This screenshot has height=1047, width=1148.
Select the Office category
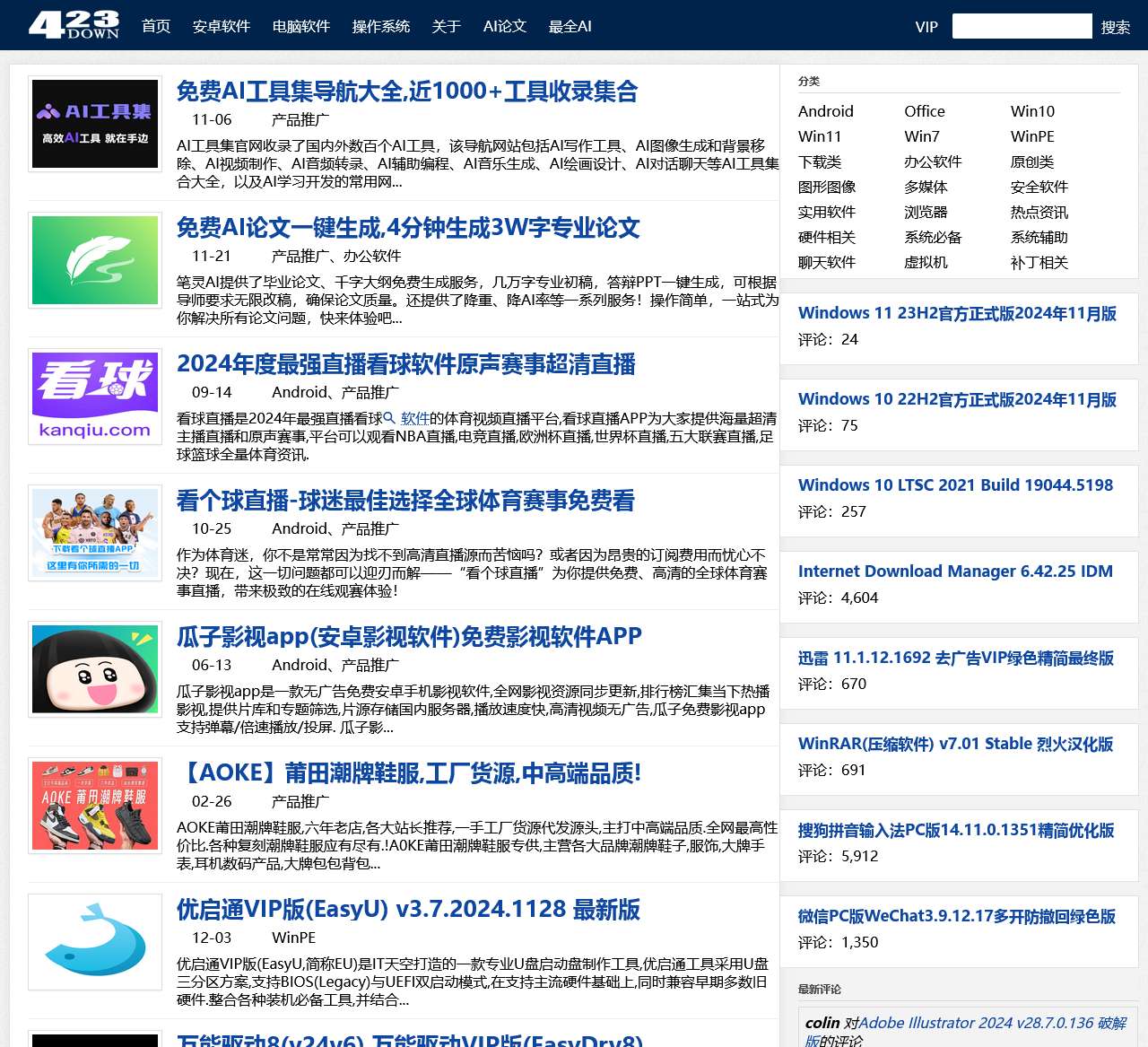click(925, 111)
